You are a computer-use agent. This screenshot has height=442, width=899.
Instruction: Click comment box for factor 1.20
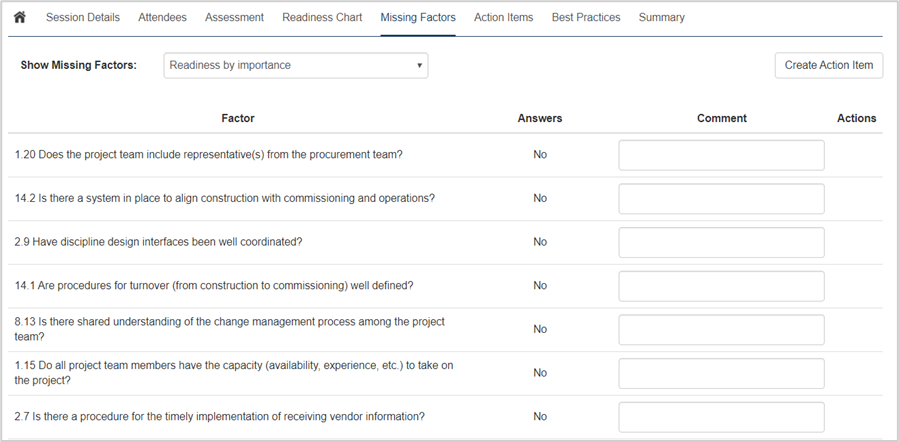(721, 155)
